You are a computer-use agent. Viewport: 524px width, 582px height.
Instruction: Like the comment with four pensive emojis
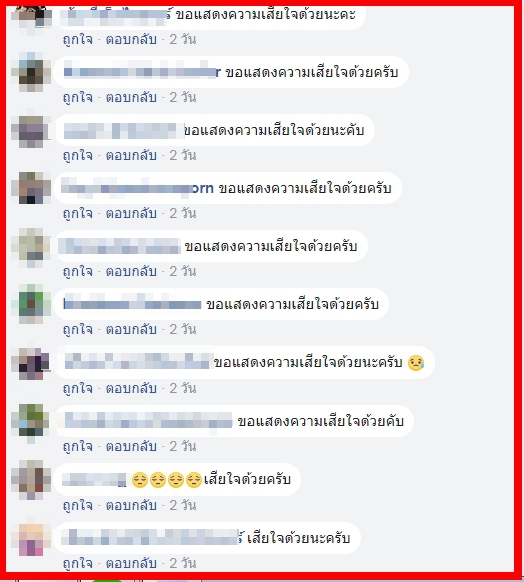(78, 505)
